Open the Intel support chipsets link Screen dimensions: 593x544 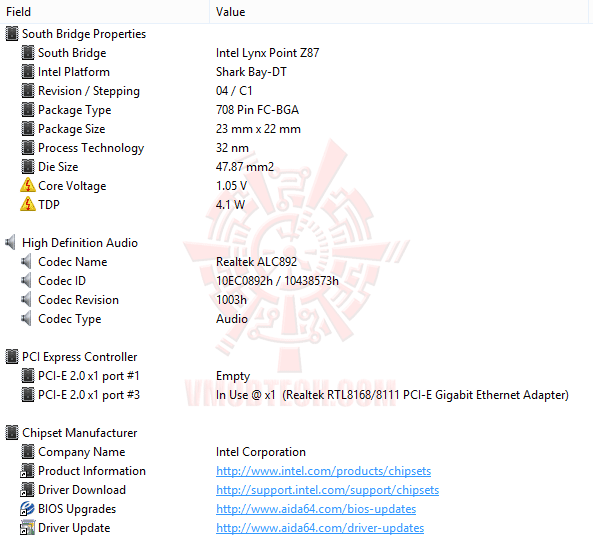click(328, 490)
